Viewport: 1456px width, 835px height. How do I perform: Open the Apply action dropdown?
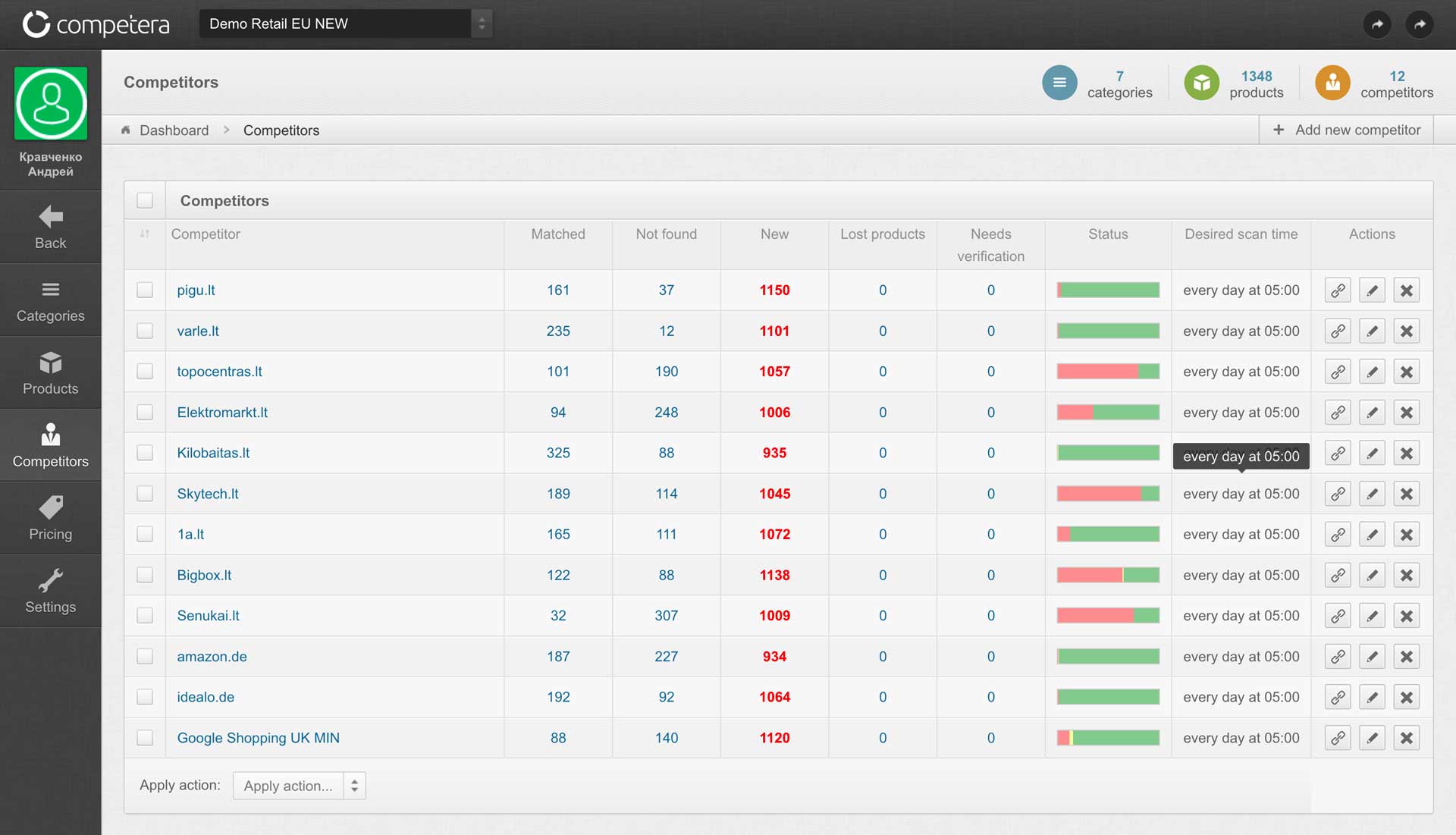(x=299, y=786)
